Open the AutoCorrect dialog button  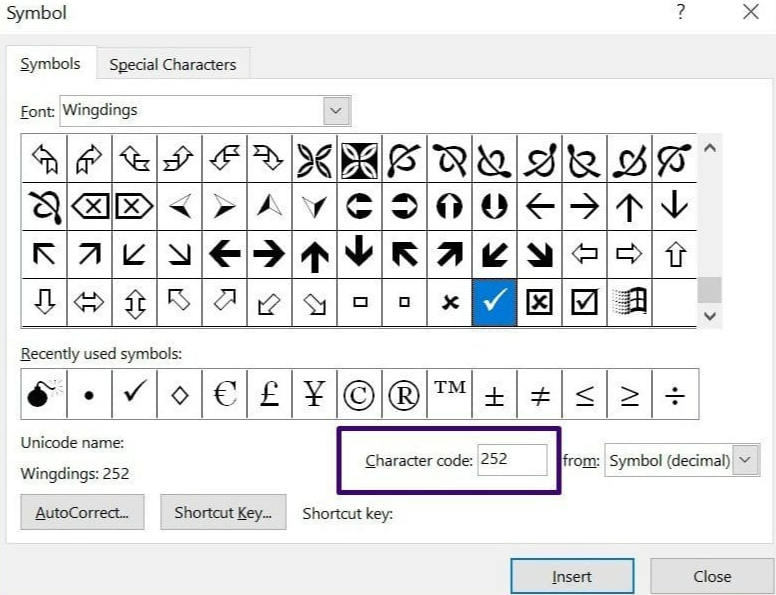coord(82,512)
